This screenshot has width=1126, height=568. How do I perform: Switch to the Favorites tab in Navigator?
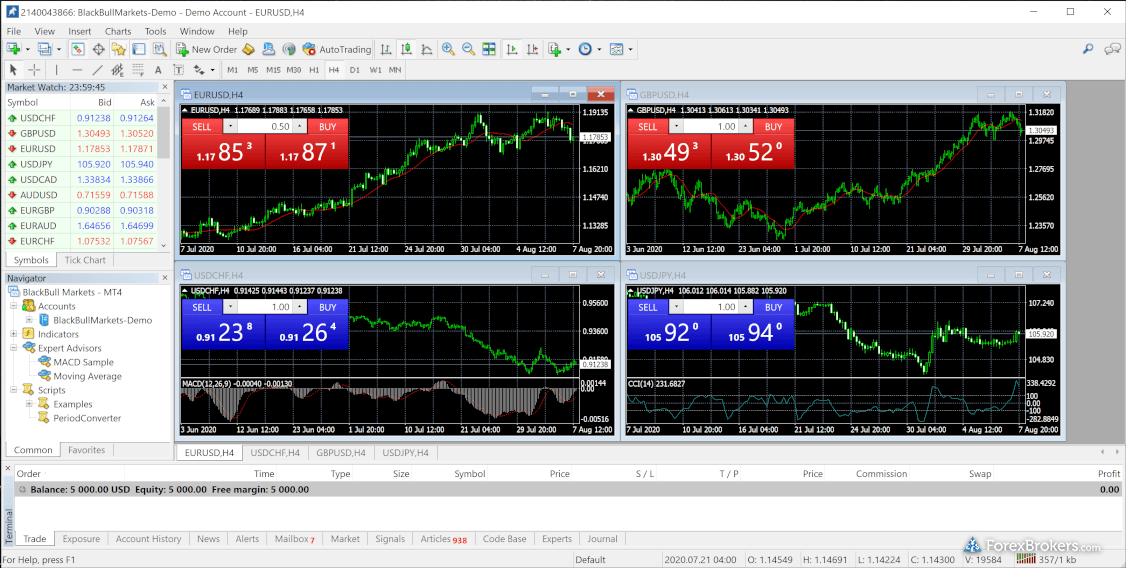pyautogui.click(x=86, y=450)
